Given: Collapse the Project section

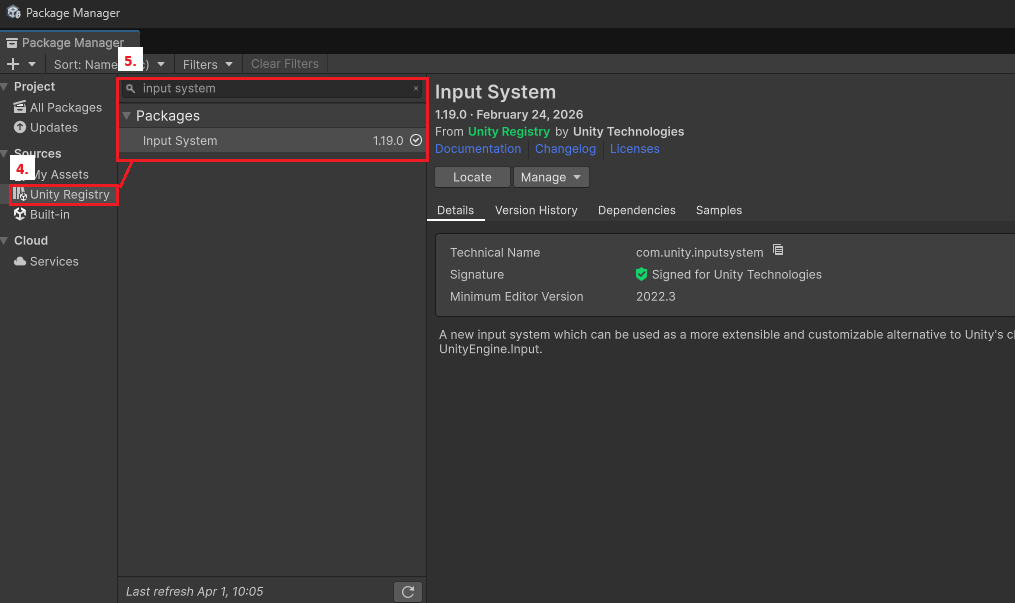Looking at the screenshot, I should click(x=5, y=87).
